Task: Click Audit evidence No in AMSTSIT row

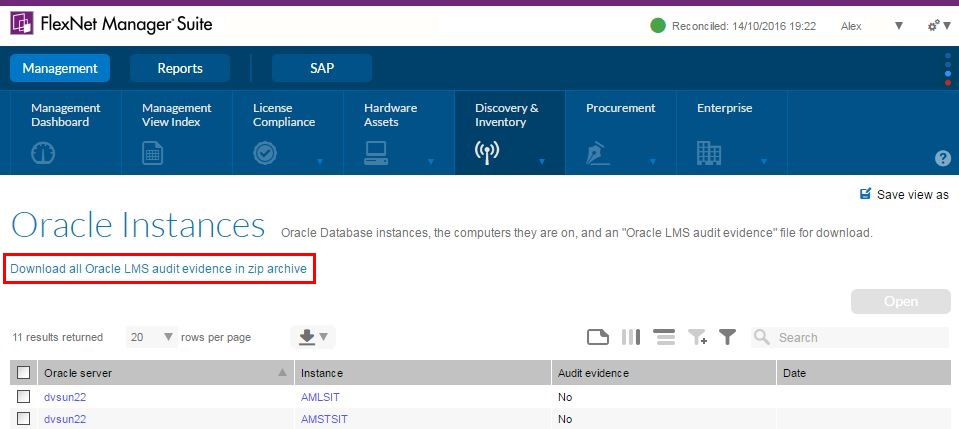Action: tap(565, 419)
